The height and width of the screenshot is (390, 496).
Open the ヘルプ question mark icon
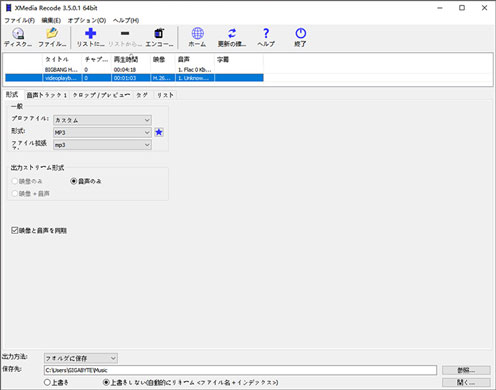pyautogui.click(x=266, y=37)
